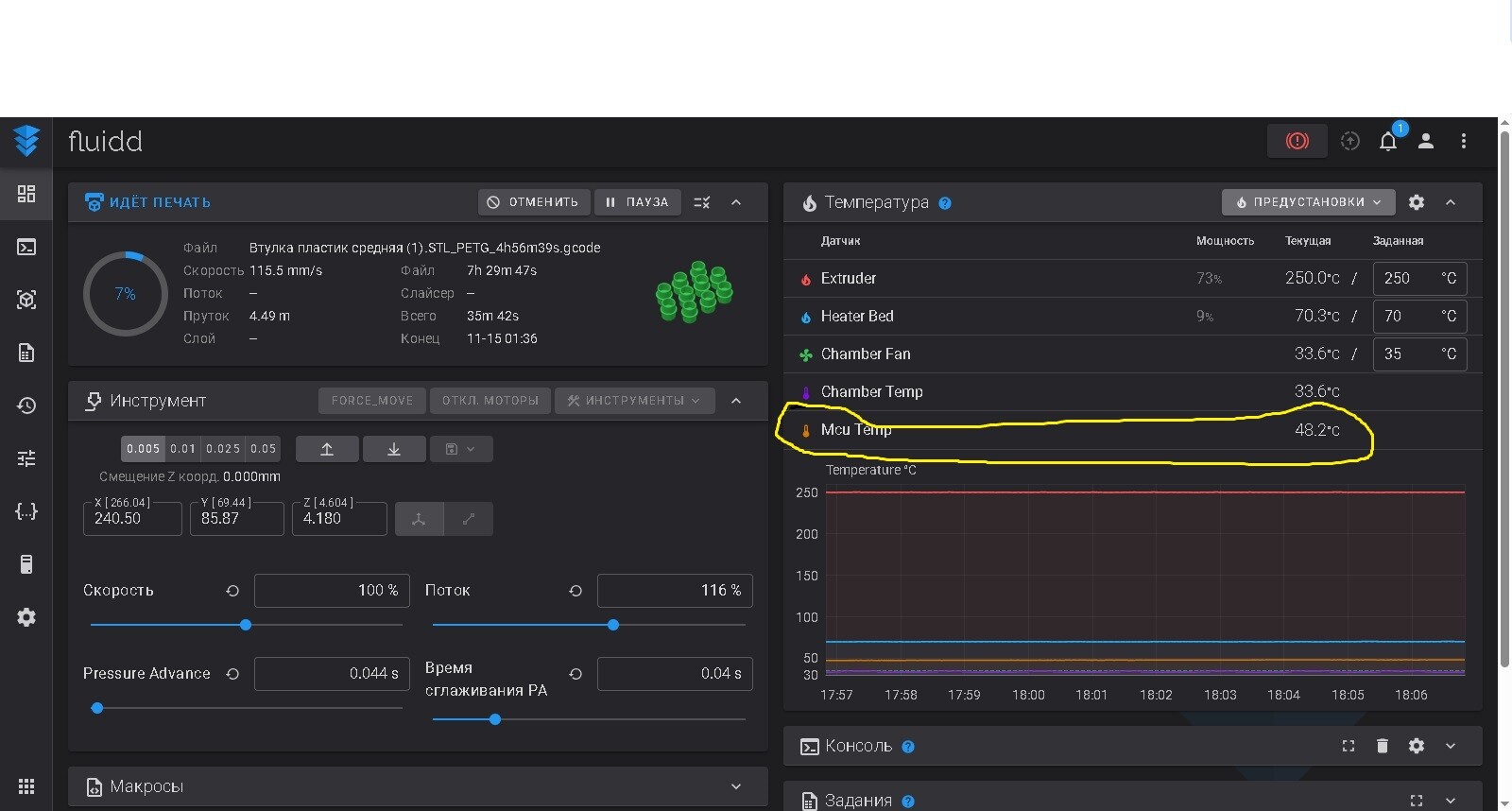Open the settings gear in sidebar

click(26, 617)
